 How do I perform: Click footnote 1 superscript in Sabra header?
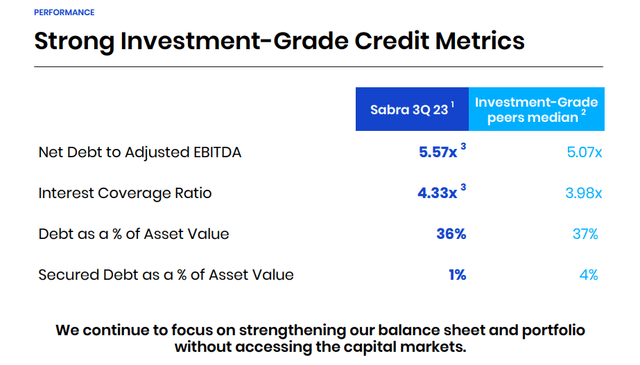coord(452,105)
